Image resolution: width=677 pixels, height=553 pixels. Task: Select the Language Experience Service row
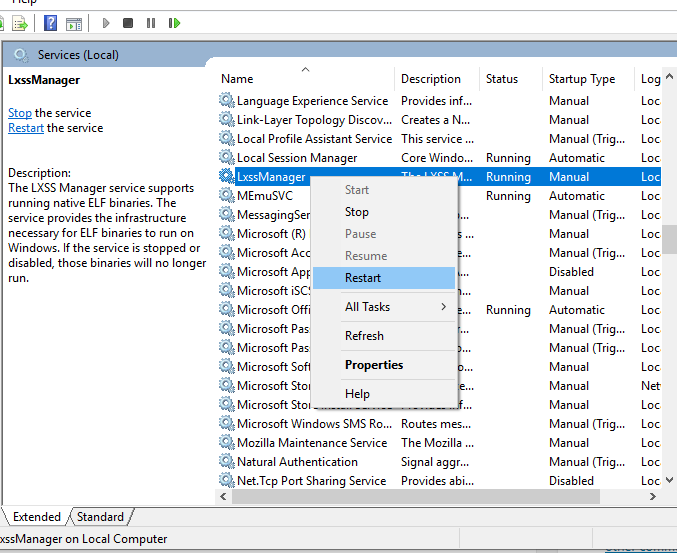(x=439, y=101)
